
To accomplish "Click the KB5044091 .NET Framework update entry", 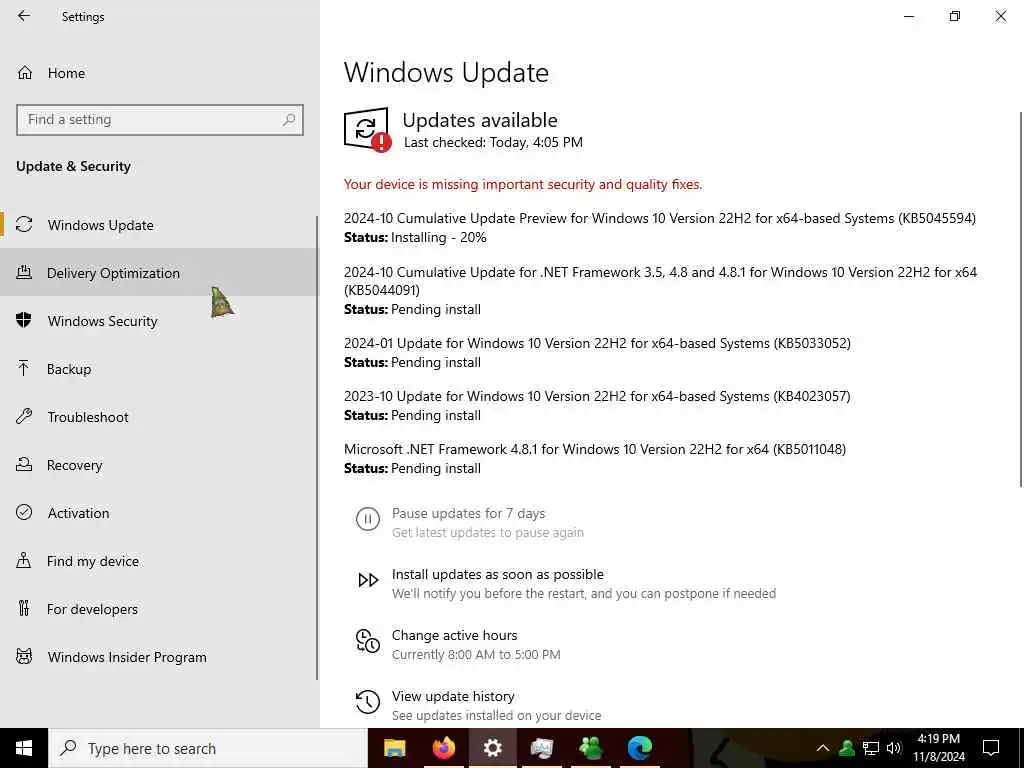I will coord(660,281).
